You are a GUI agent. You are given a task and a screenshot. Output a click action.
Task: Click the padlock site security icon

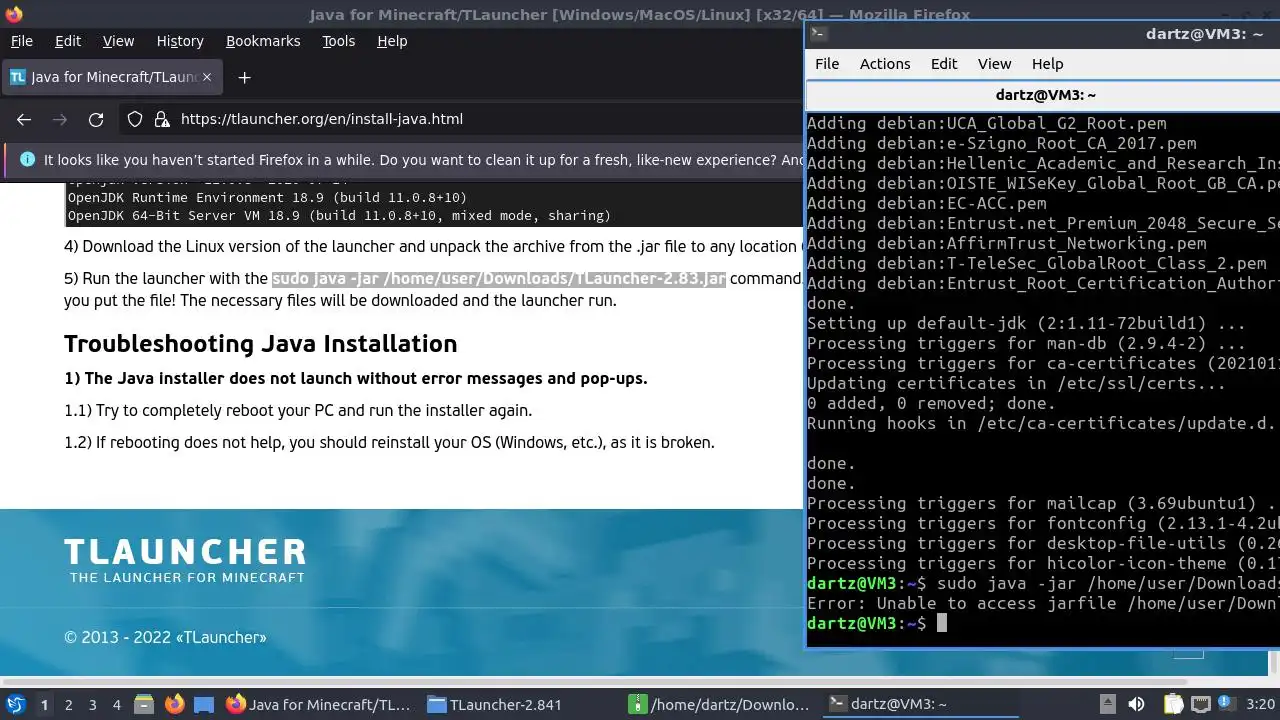pos(162,119)
